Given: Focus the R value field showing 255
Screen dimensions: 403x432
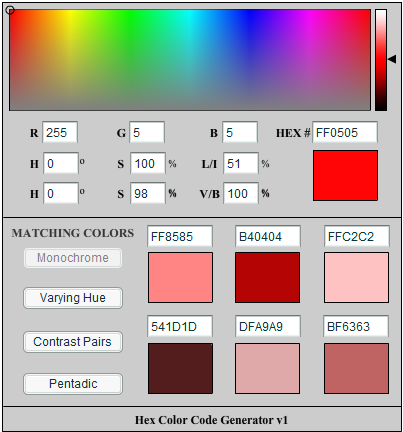Looking at the screenshot, I should click(60, 132).
